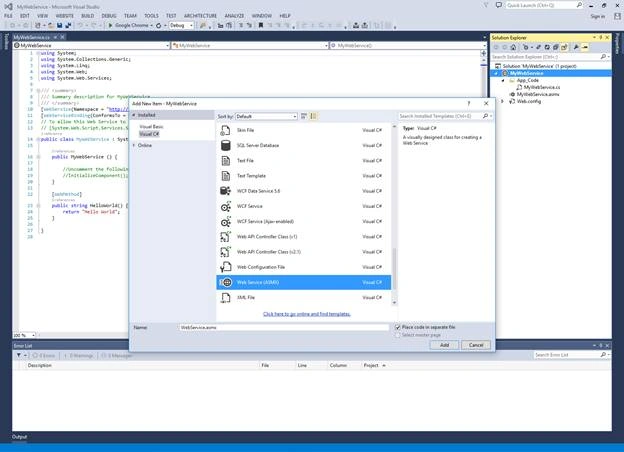Select Visual Basic under Installed templates
Image resolution: width=624 pixels, height=452 pixels.
pyautogui.click(x=151, y=127)
